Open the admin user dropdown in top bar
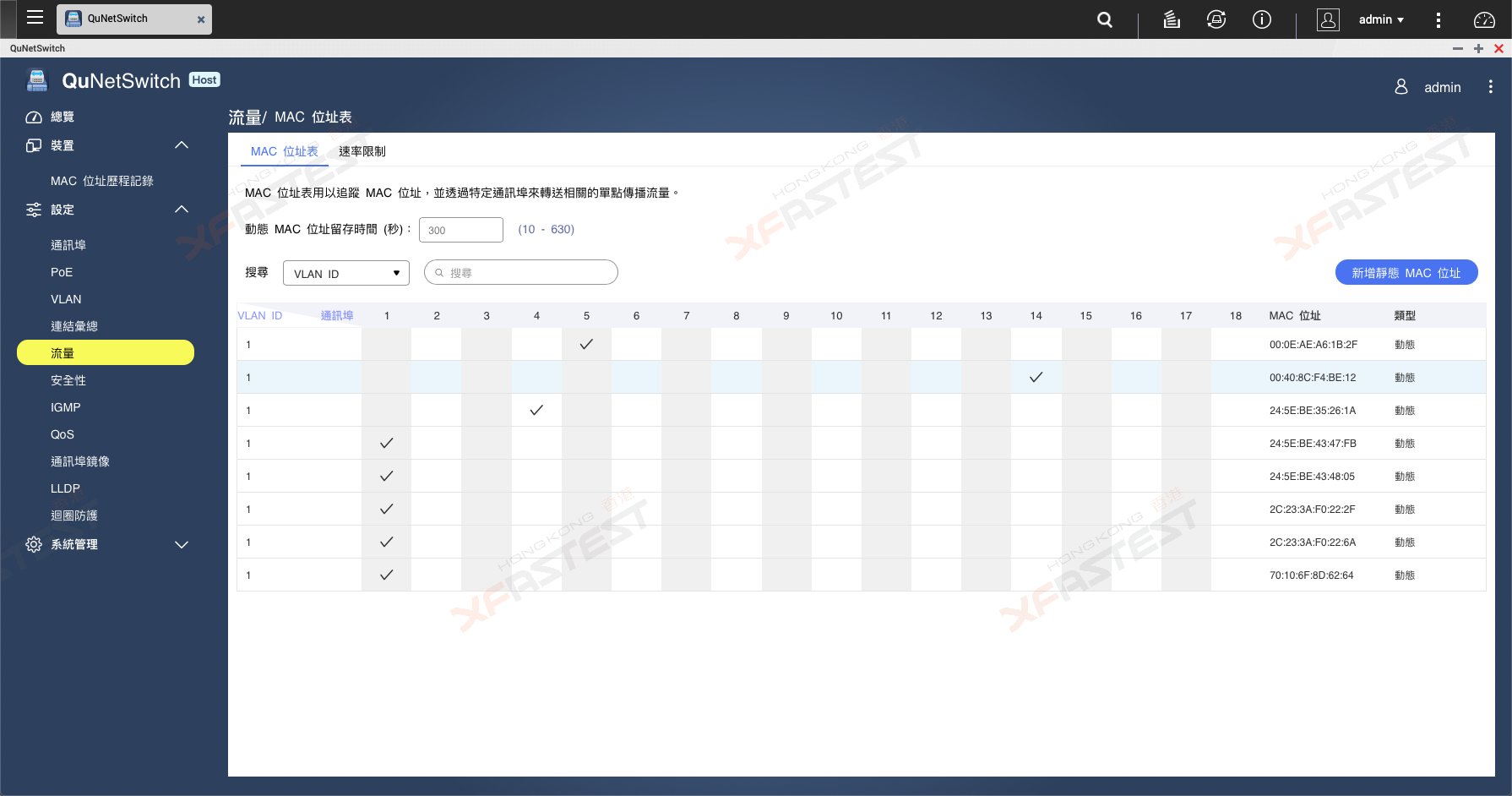 tap(1381, 19)
